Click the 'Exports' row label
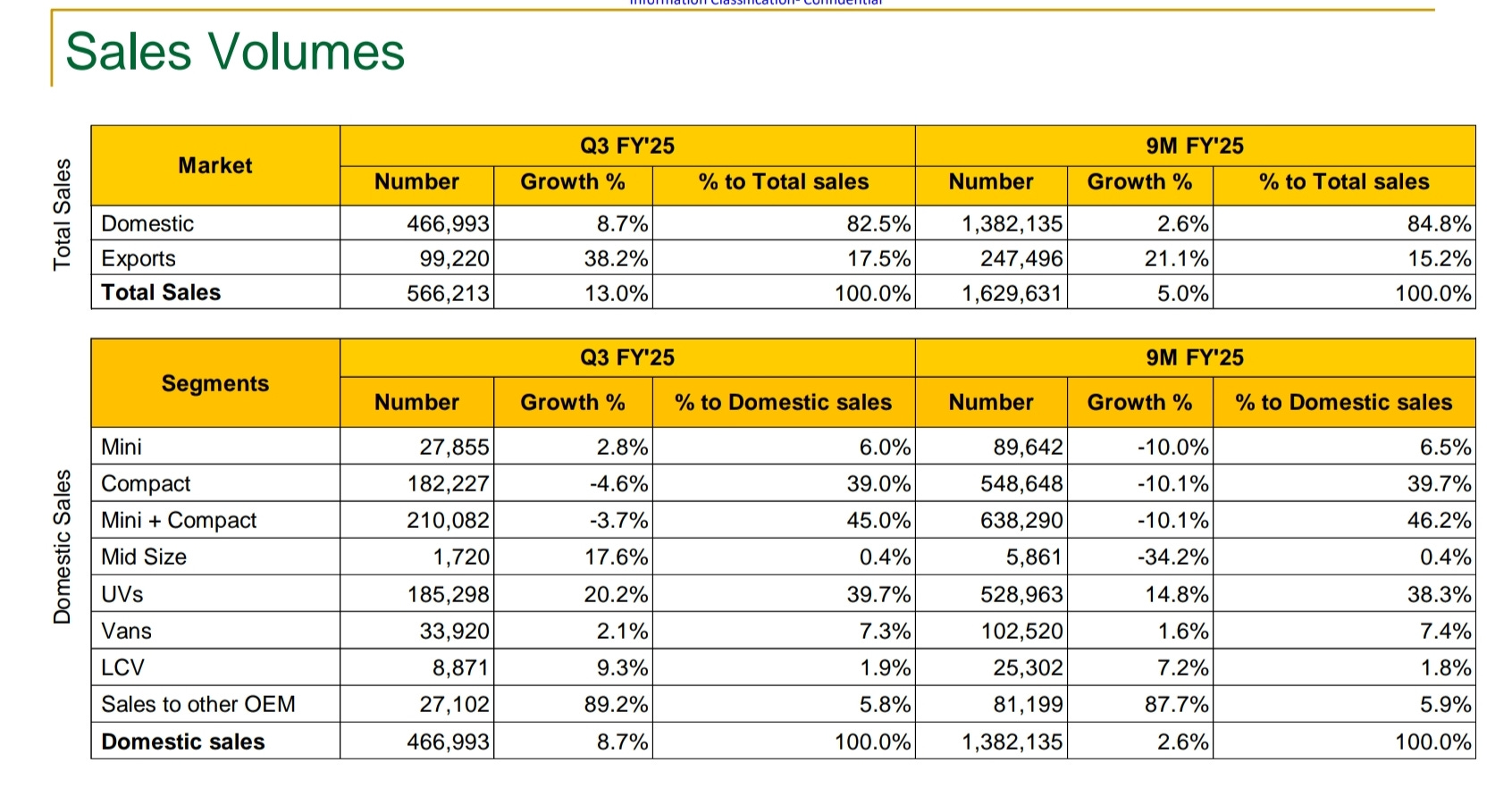Image resolution: width=1512 pixels, height=788 pixels. pyautogui.click(x=139, y=258)
